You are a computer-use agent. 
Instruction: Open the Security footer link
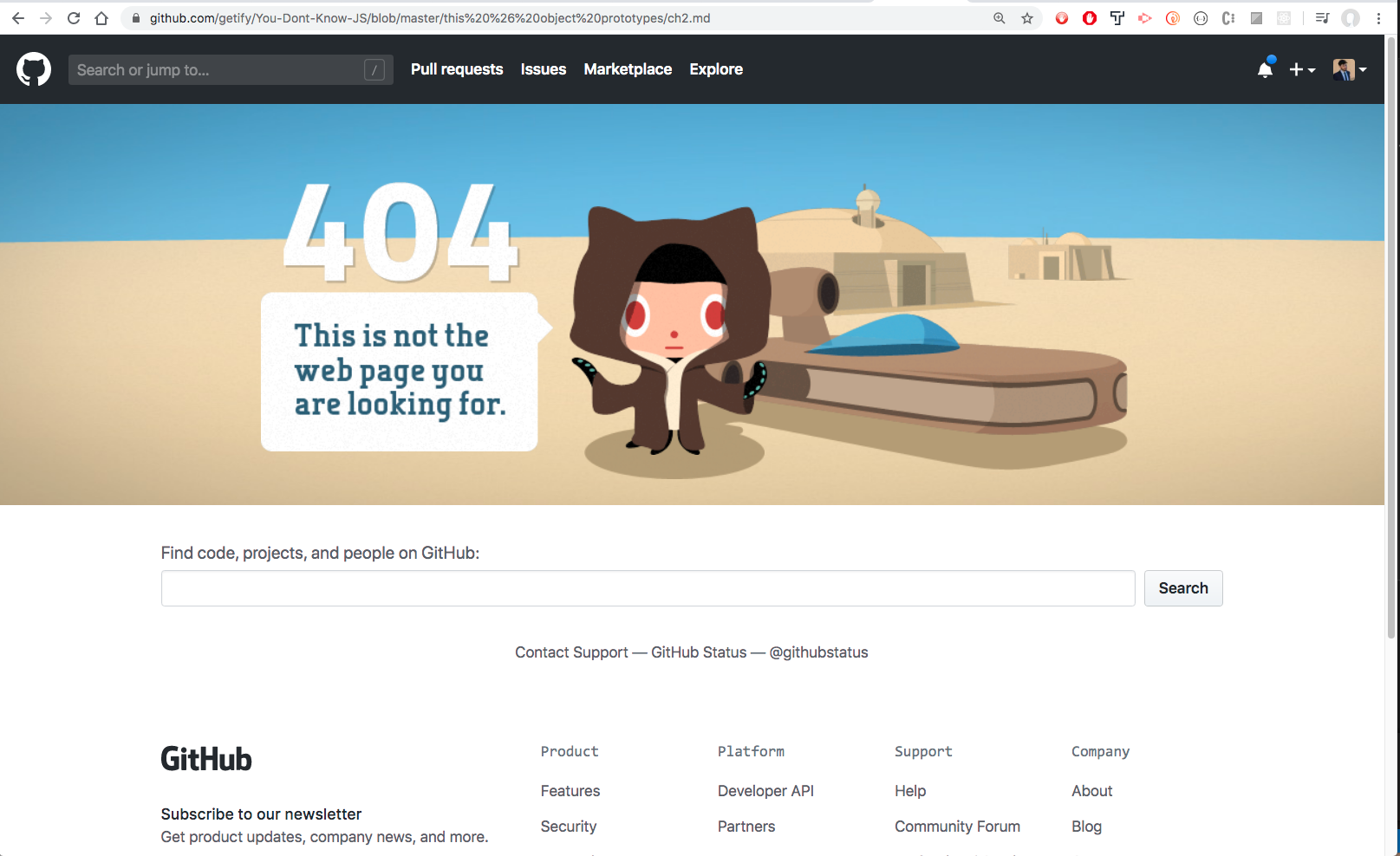[x=569, y=827]
